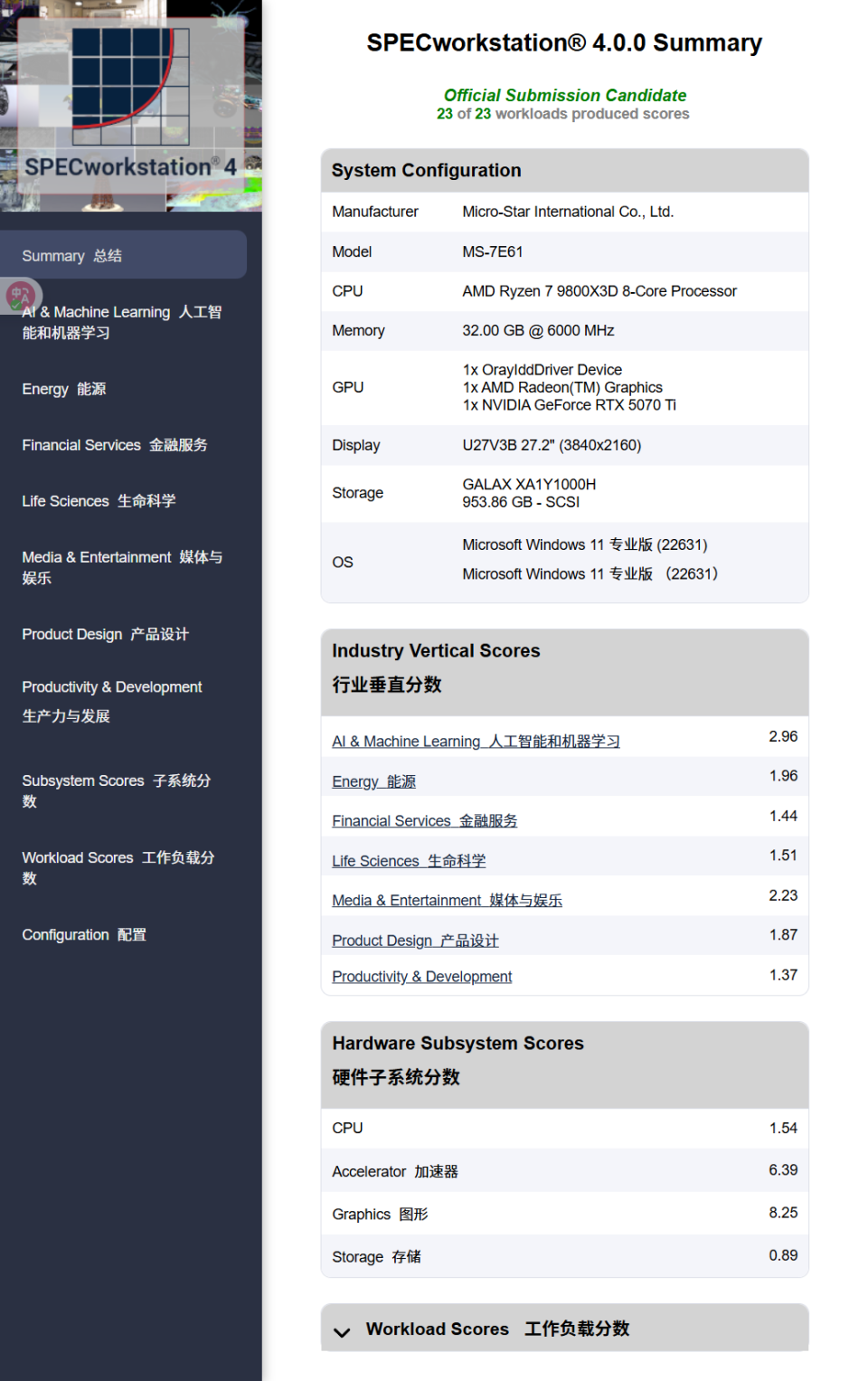Jump to Product Design 产品设计 sidebar item
Image resolution: width=868 pixels, height=1381 pixels.
pos(106,634)
